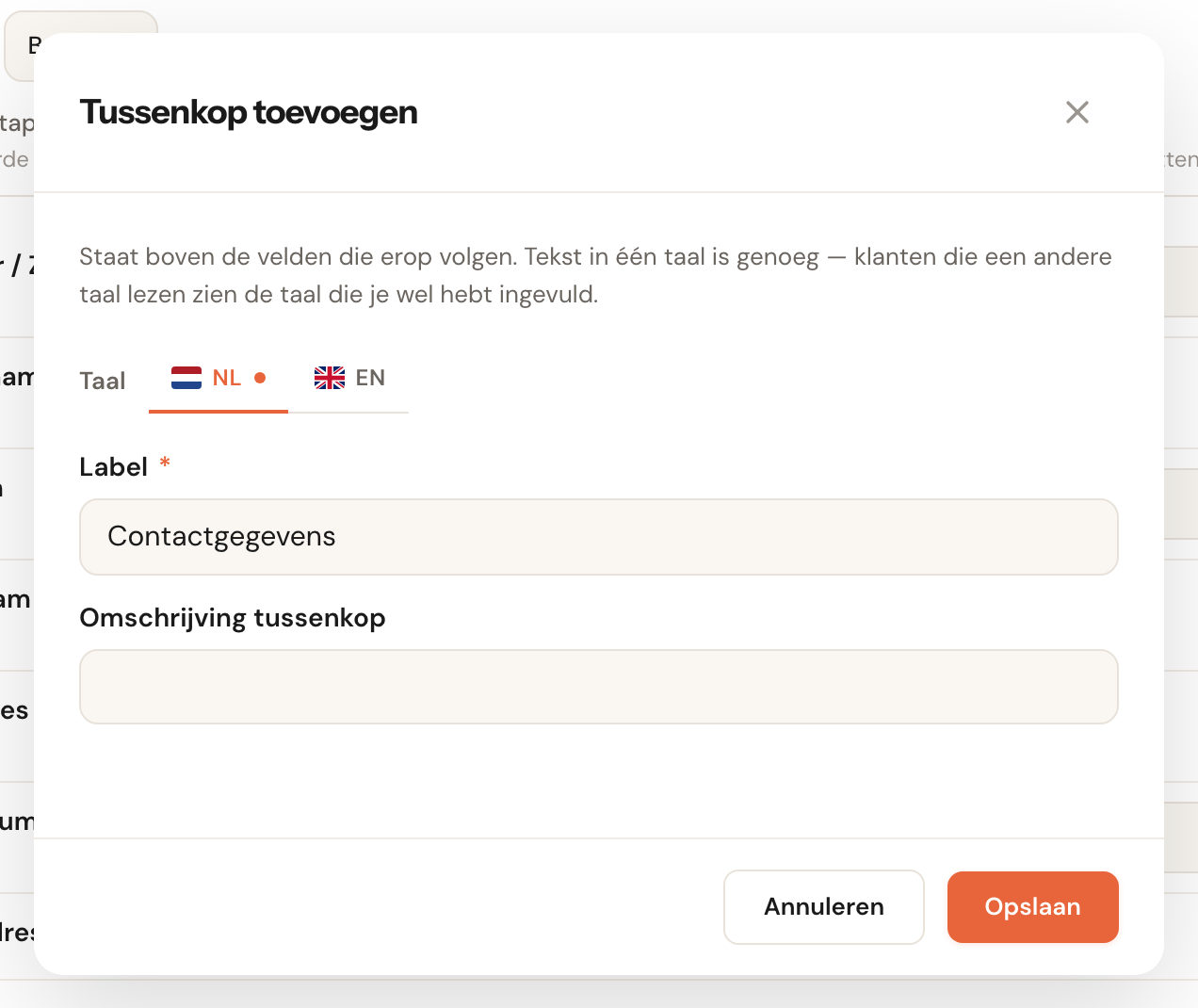Click the Label field caption
The height and width of the screenshot is (1008, 1198).
(114, 467)
